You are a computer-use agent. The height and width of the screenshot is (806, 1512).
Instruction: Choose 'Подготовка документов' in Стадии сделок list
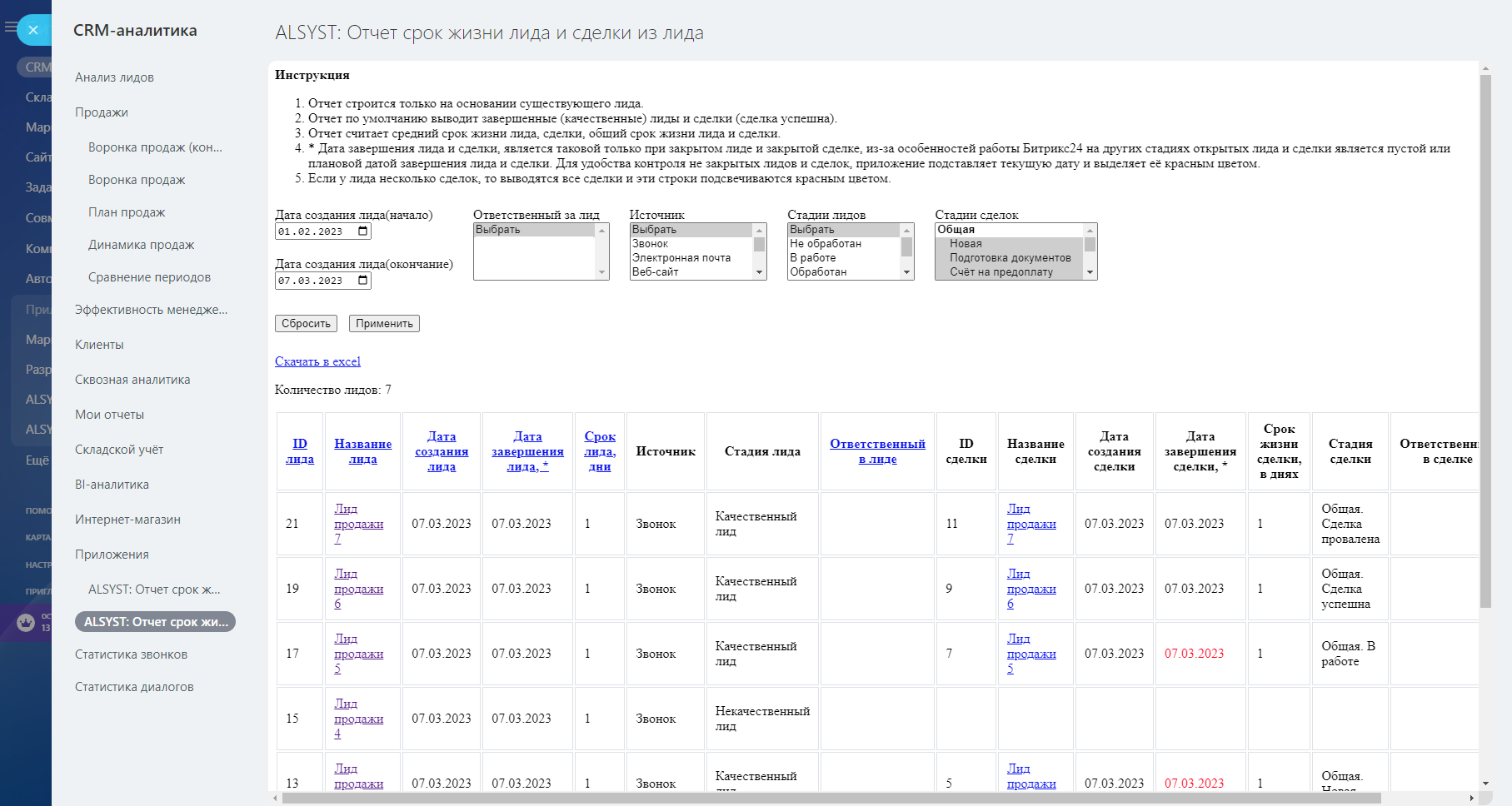coord(1010,258)
